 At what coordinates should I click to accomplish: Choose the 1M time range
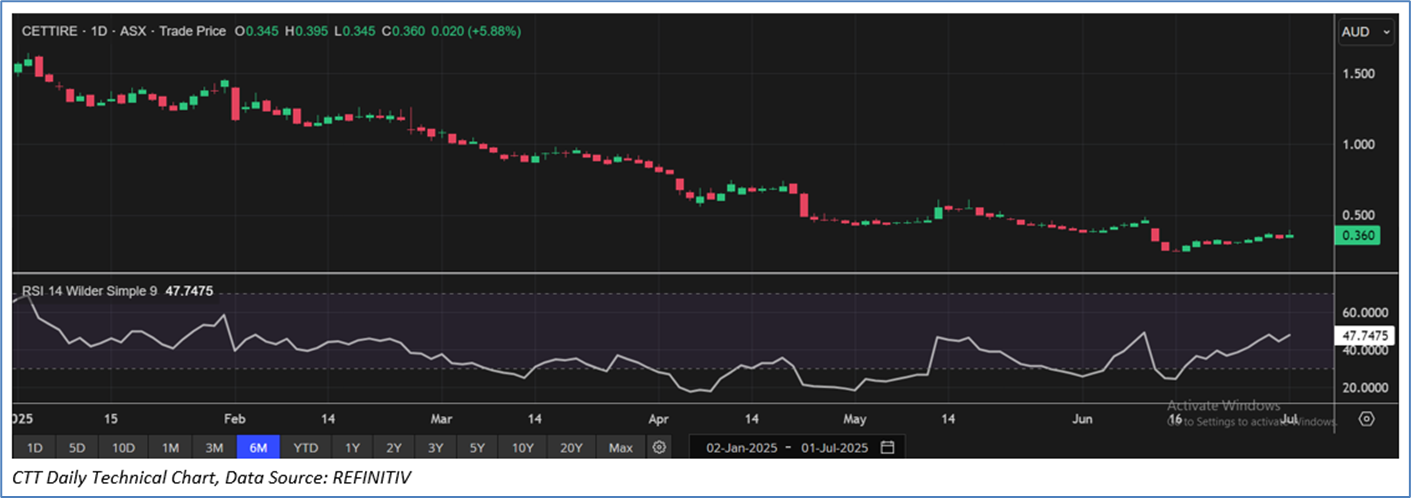[x=170, y=447]
